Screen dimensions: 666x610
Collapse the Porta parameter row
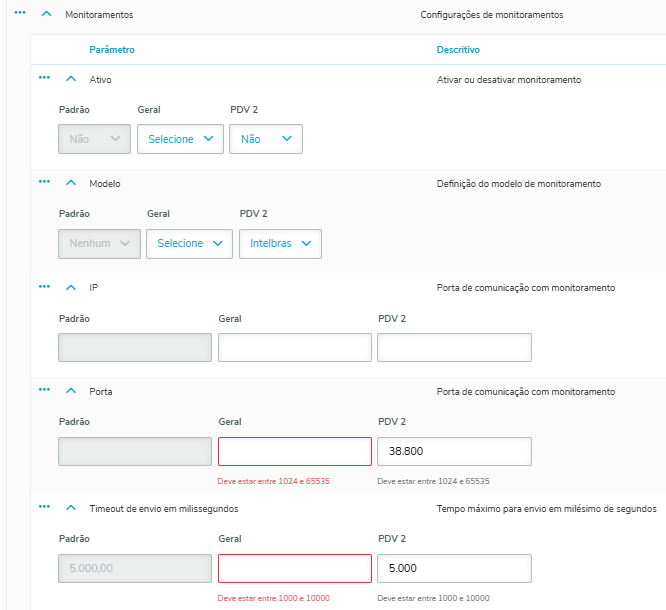71,391
